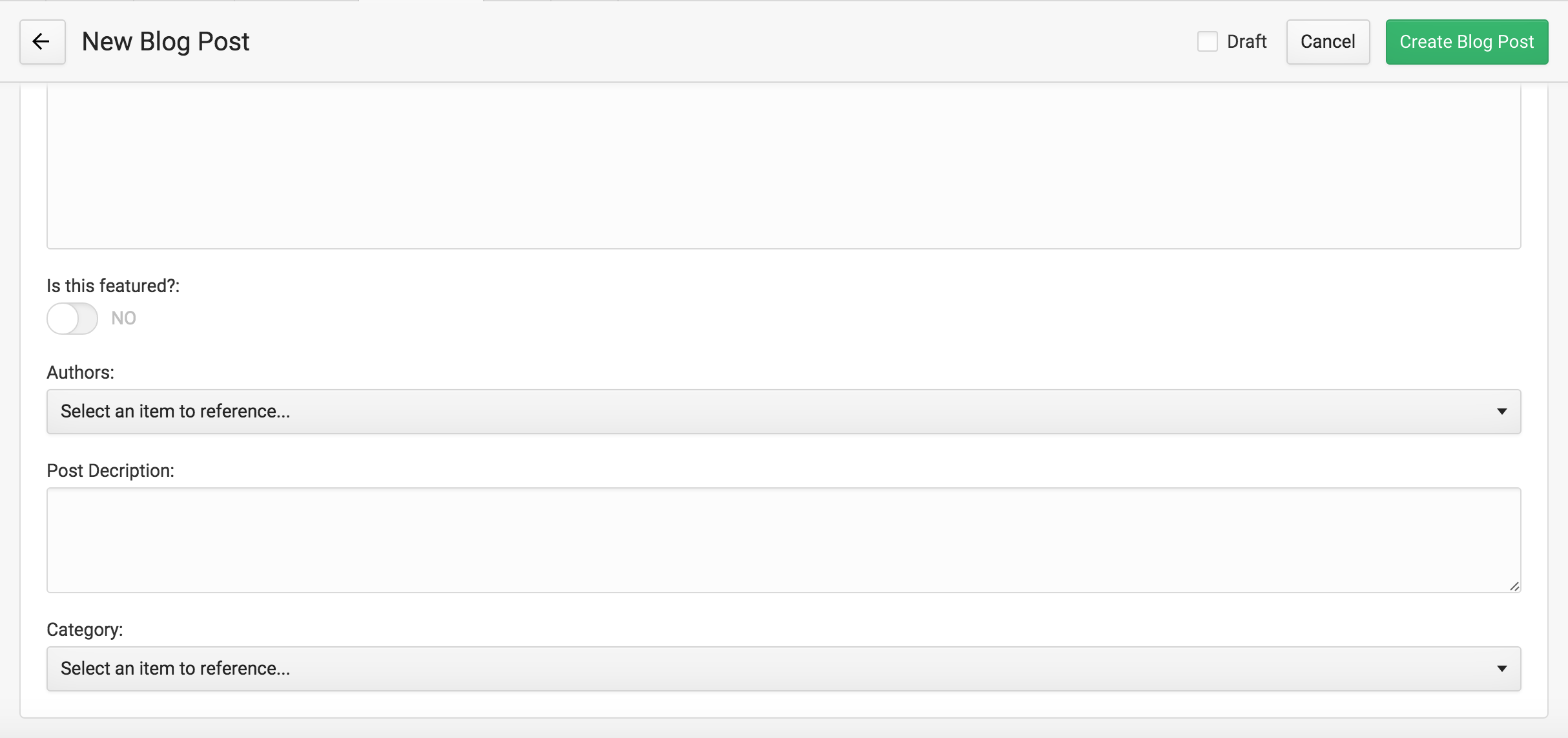
Task: Click the Authors dropdown caret arrow
Action: click(1502, 412)
